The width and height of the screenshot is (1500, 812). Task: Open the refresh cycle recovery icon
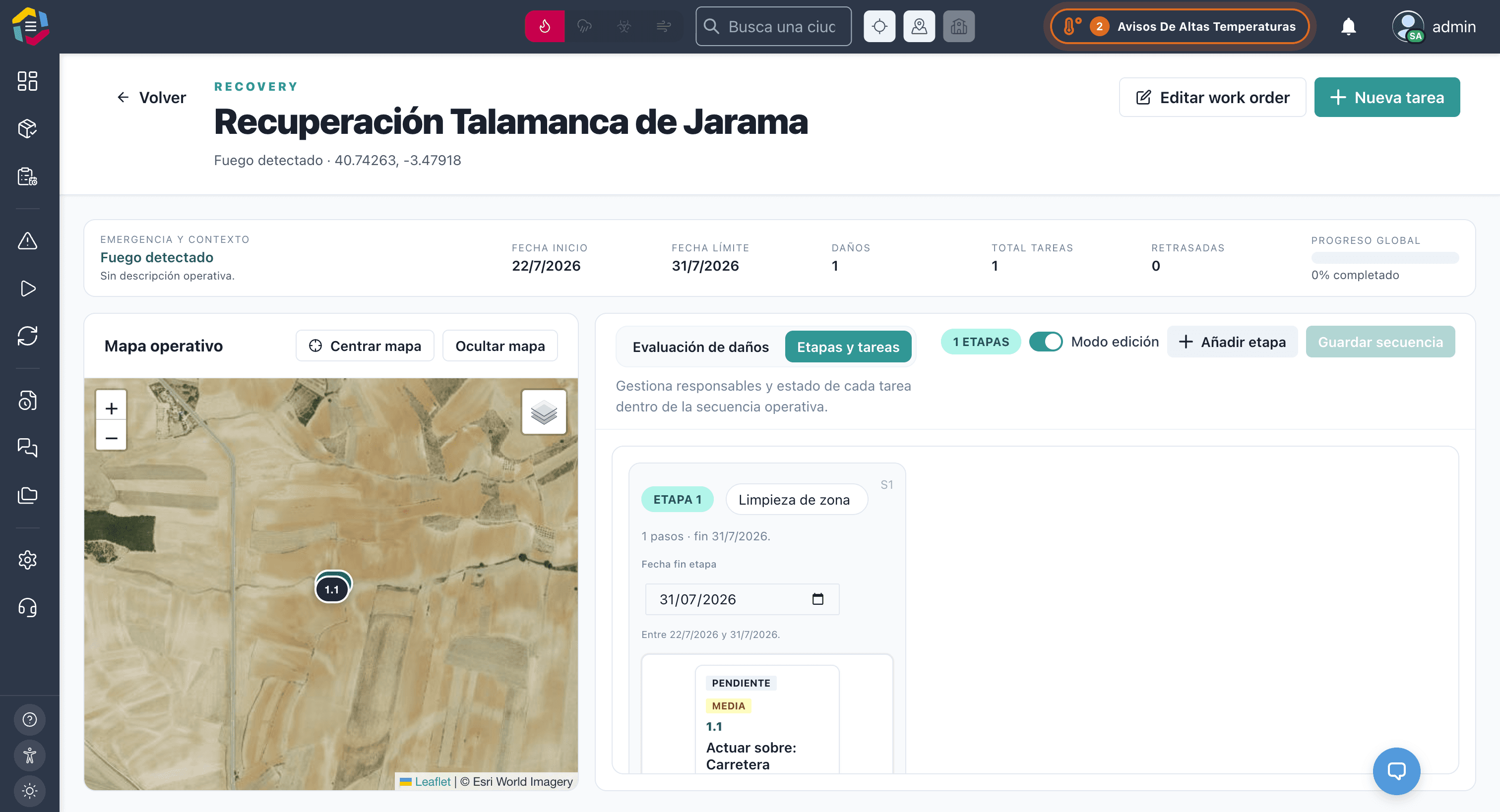[27, 336]
